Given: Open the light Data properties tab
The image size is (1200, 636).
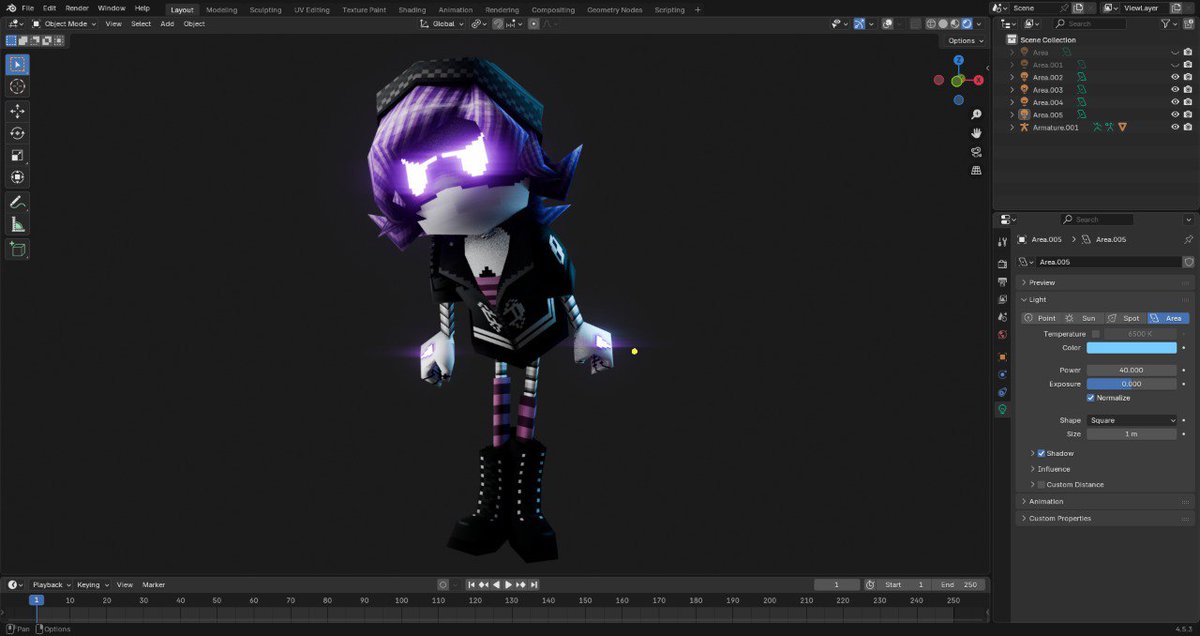Looking at the screenshot, I should [1002, 410].
